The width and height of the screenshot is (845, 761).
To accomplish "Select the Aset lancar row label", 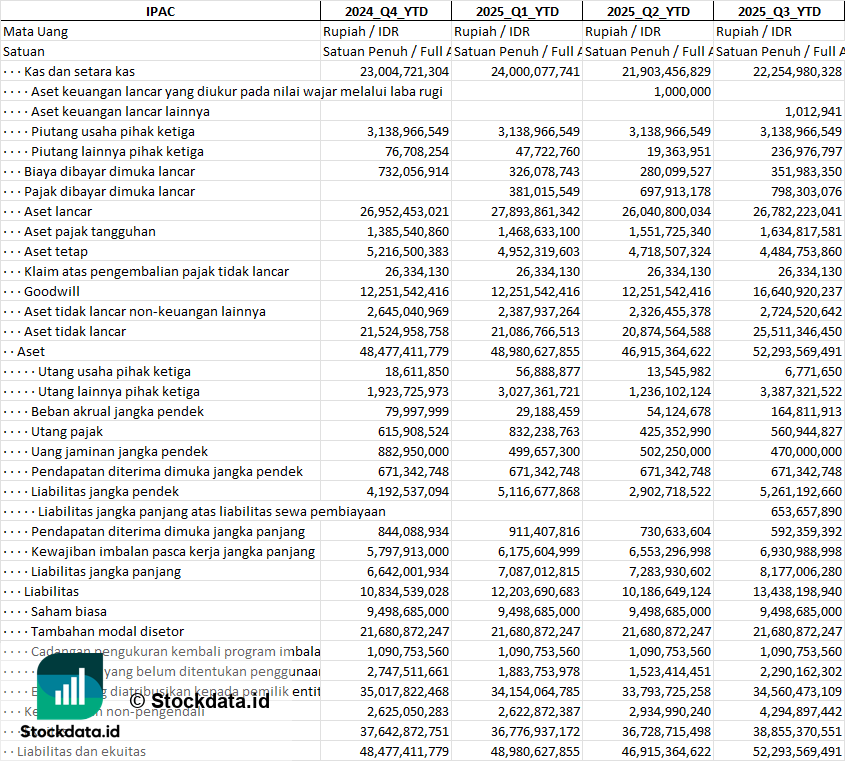I will [58, 211].
